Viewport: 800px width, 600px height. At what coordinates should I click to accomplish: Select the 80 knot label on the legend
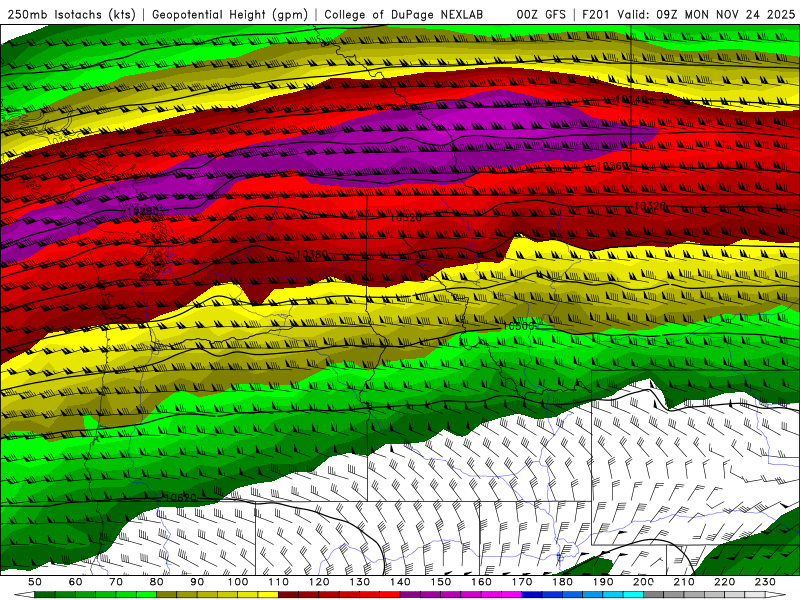click(x=157, y=582)
